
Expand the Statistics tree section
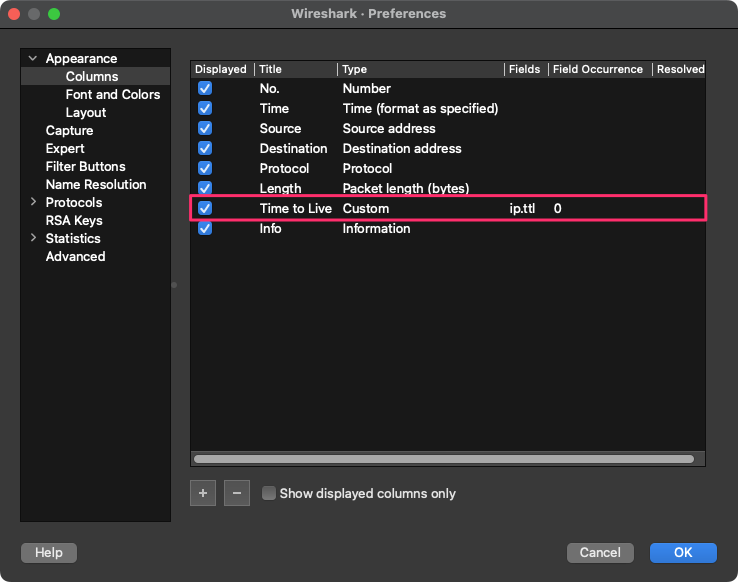coord(33,238)
